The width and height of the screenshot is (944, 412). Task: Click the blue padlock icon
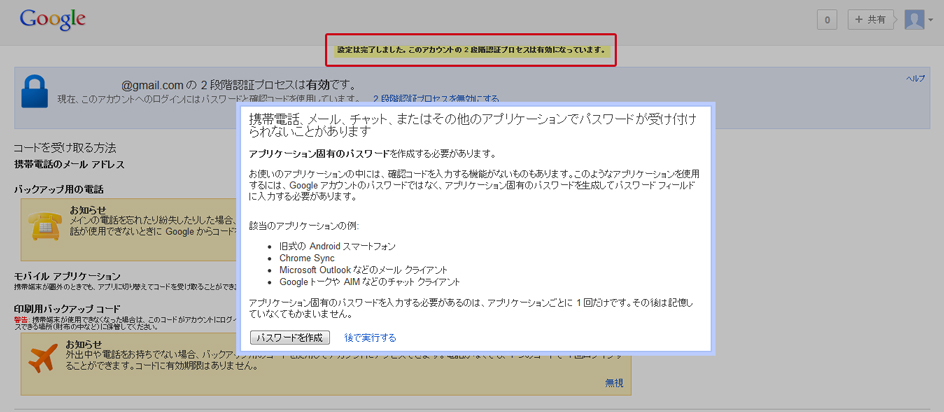point(34,92)
